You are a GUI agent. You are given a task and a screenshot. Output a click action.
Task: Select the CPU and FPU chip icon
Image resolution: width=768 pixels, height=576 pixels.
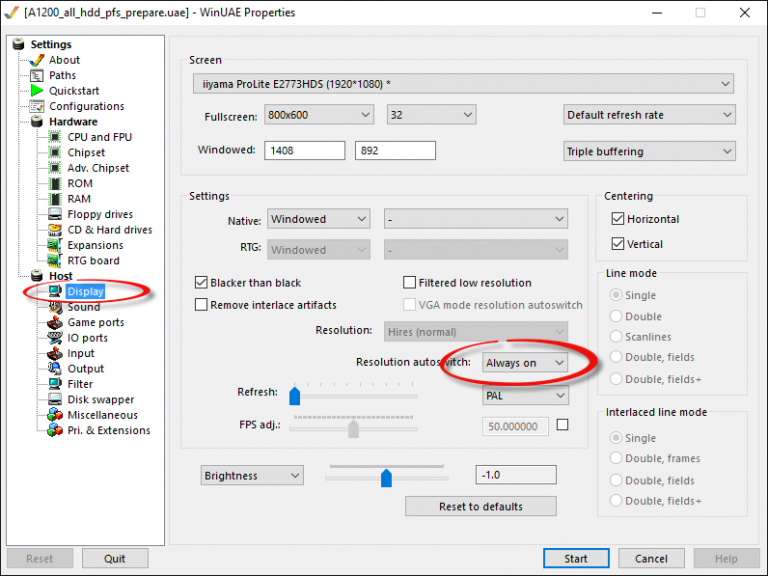[55, 137]
